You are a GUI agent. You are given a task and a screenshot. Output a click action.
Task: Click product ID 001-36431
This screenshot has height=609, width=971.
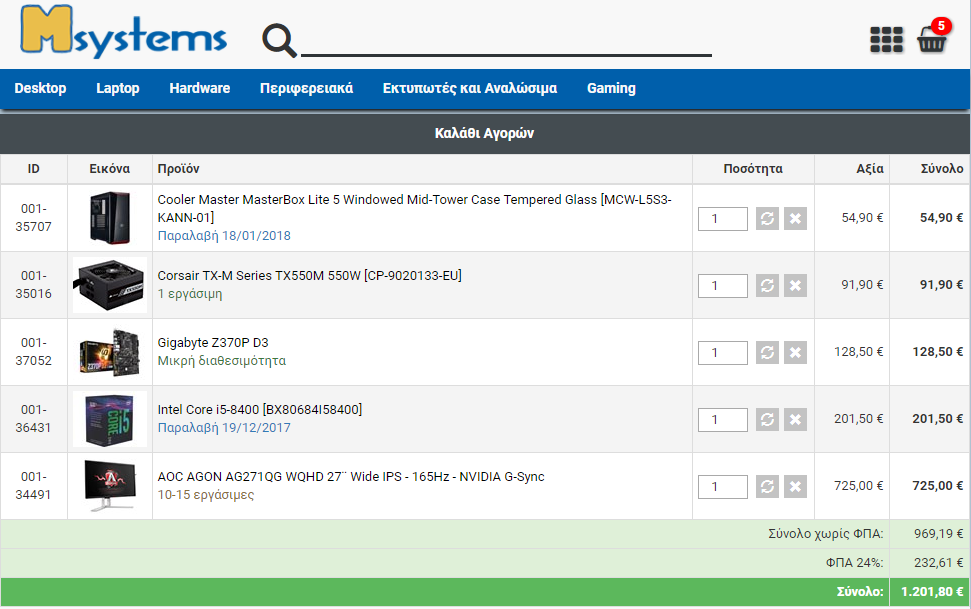33,418
